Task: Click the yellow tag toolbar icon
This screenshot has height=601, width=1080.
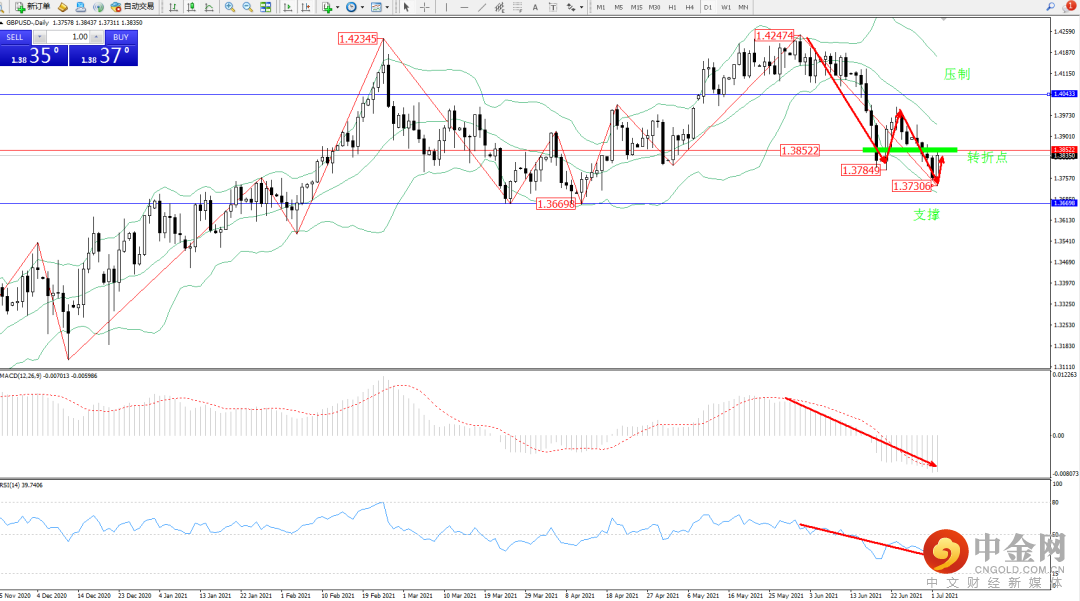Action: pyautogui.click(x=63, y=7)
